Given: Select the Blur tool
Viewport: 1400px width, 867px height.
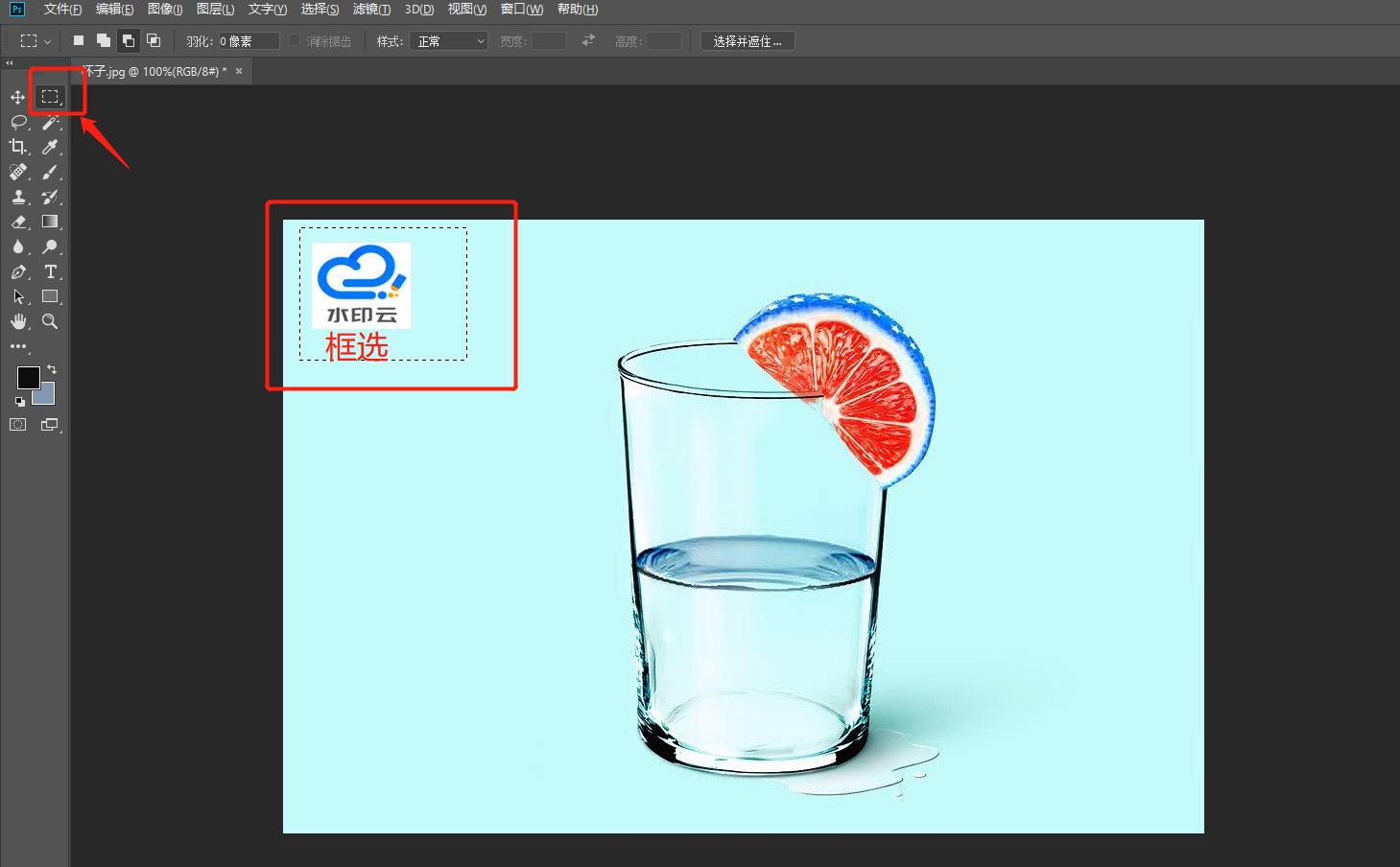Looking at the screenshot, I should tap(18, 246).
